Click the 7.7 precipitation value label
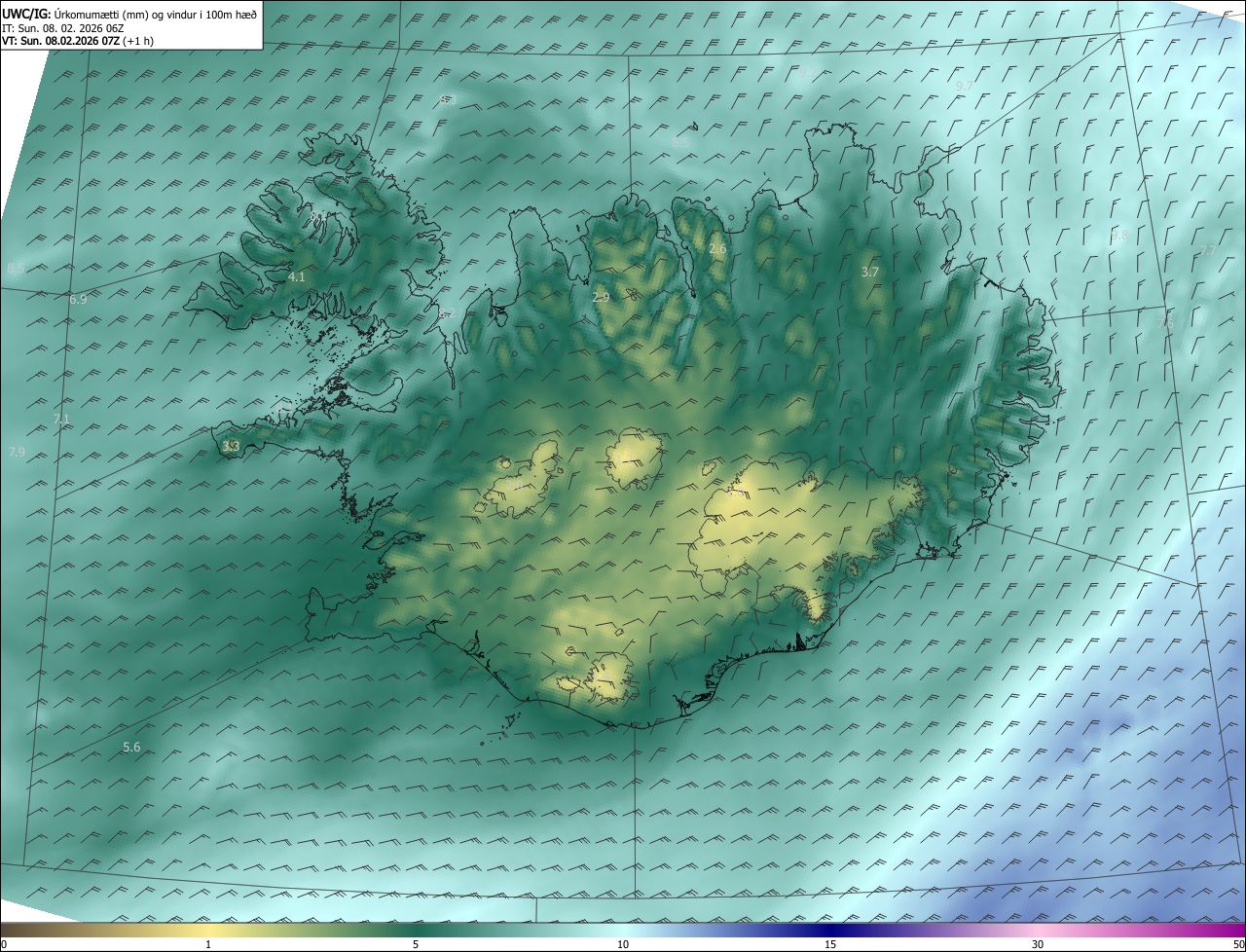The width and height of the screenshot is (1246, 952). click(1207, 250)
